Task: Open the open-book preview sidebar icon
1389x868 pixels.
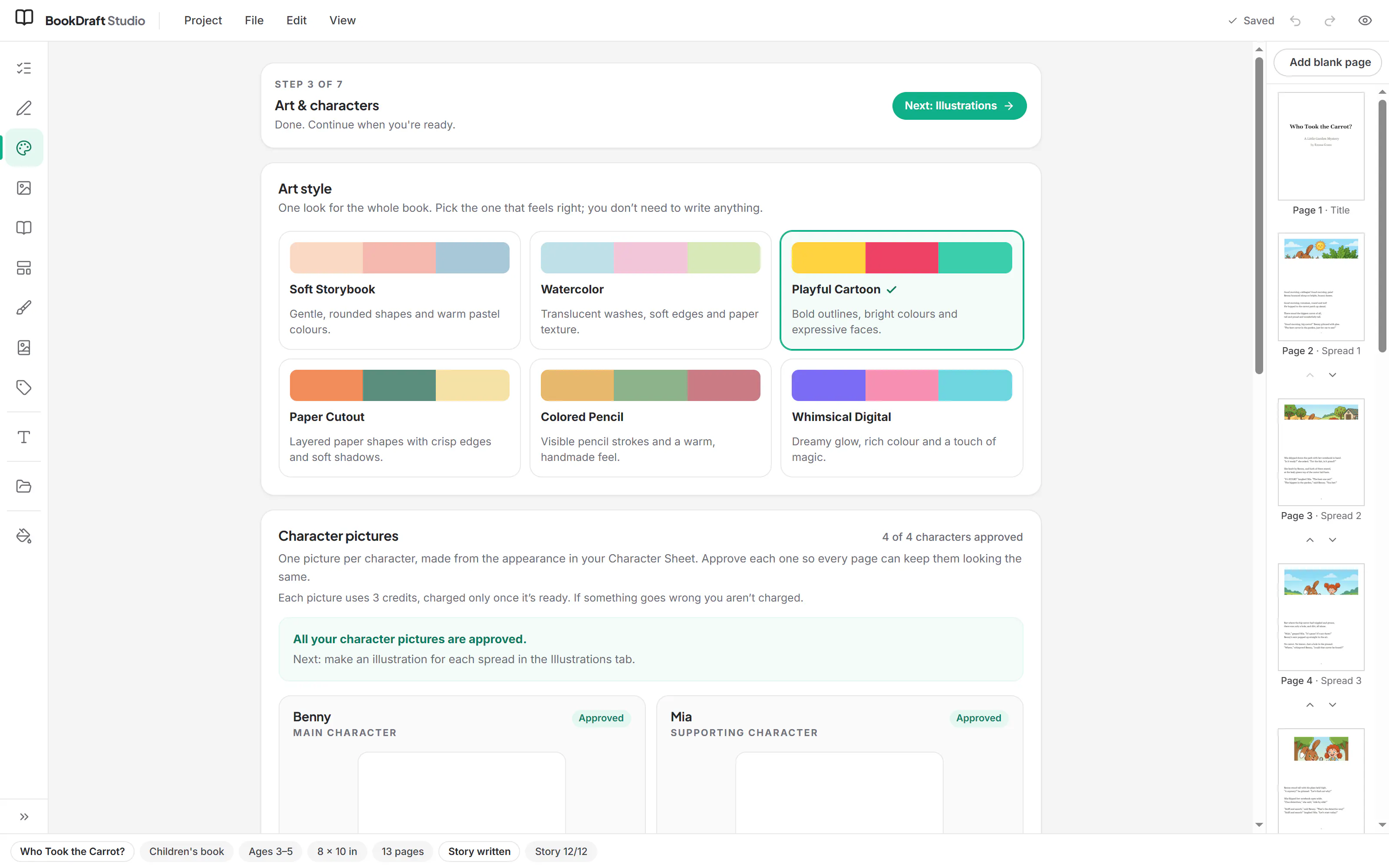Action: pyautogui.click(x=23, y=228)
